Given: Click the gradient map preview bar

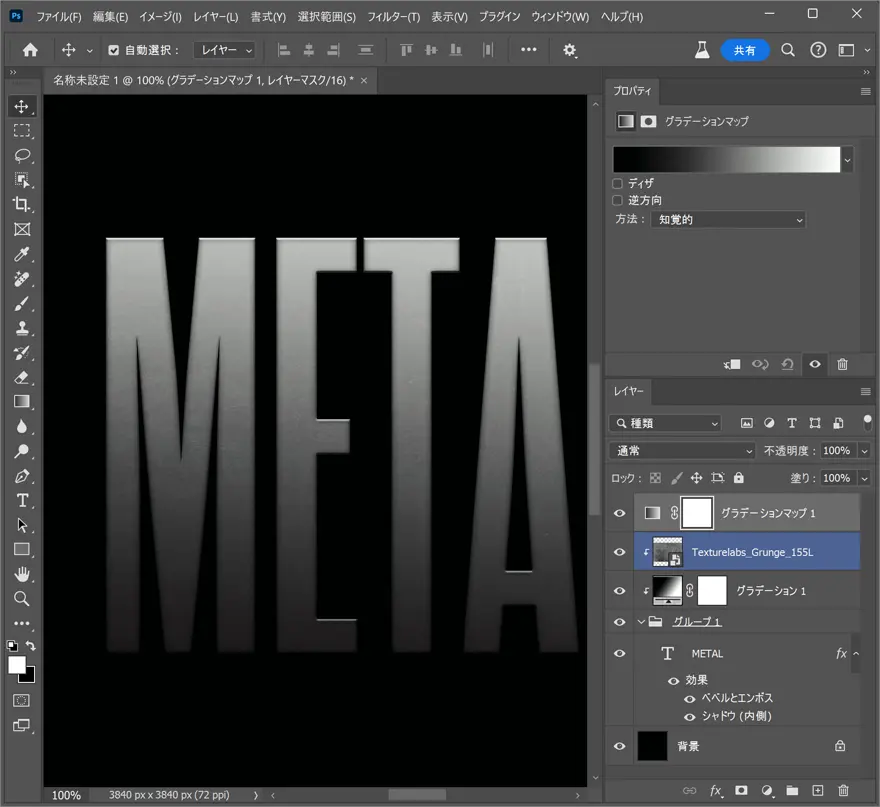Looking at the screenshot, I should (x=726, y=160).
